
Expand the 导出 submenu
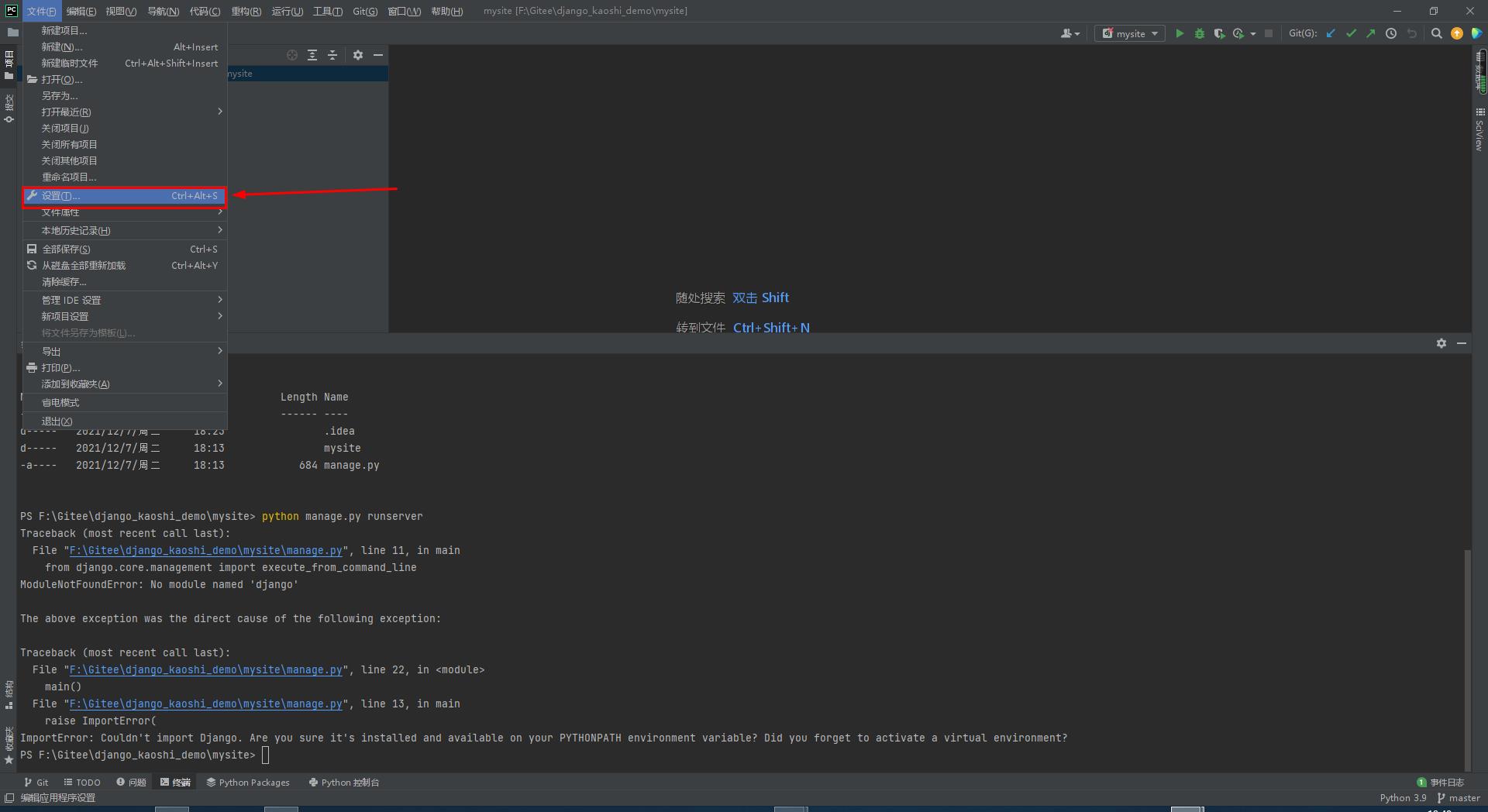click(x=125, y=352)
